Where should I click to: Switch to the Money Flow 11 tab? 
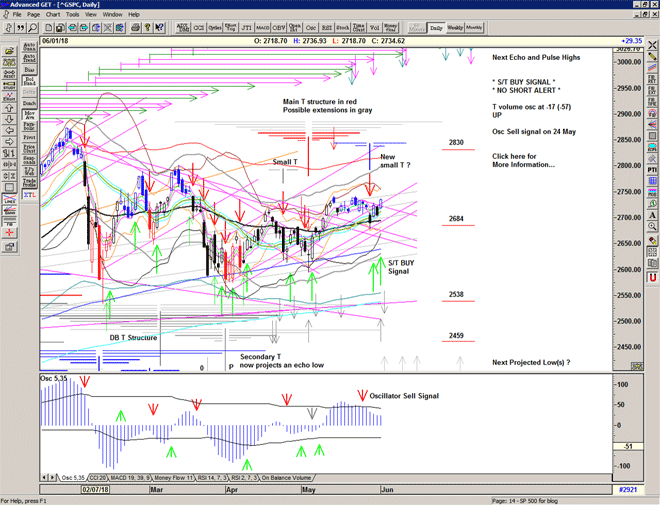(x=169, y=478)
